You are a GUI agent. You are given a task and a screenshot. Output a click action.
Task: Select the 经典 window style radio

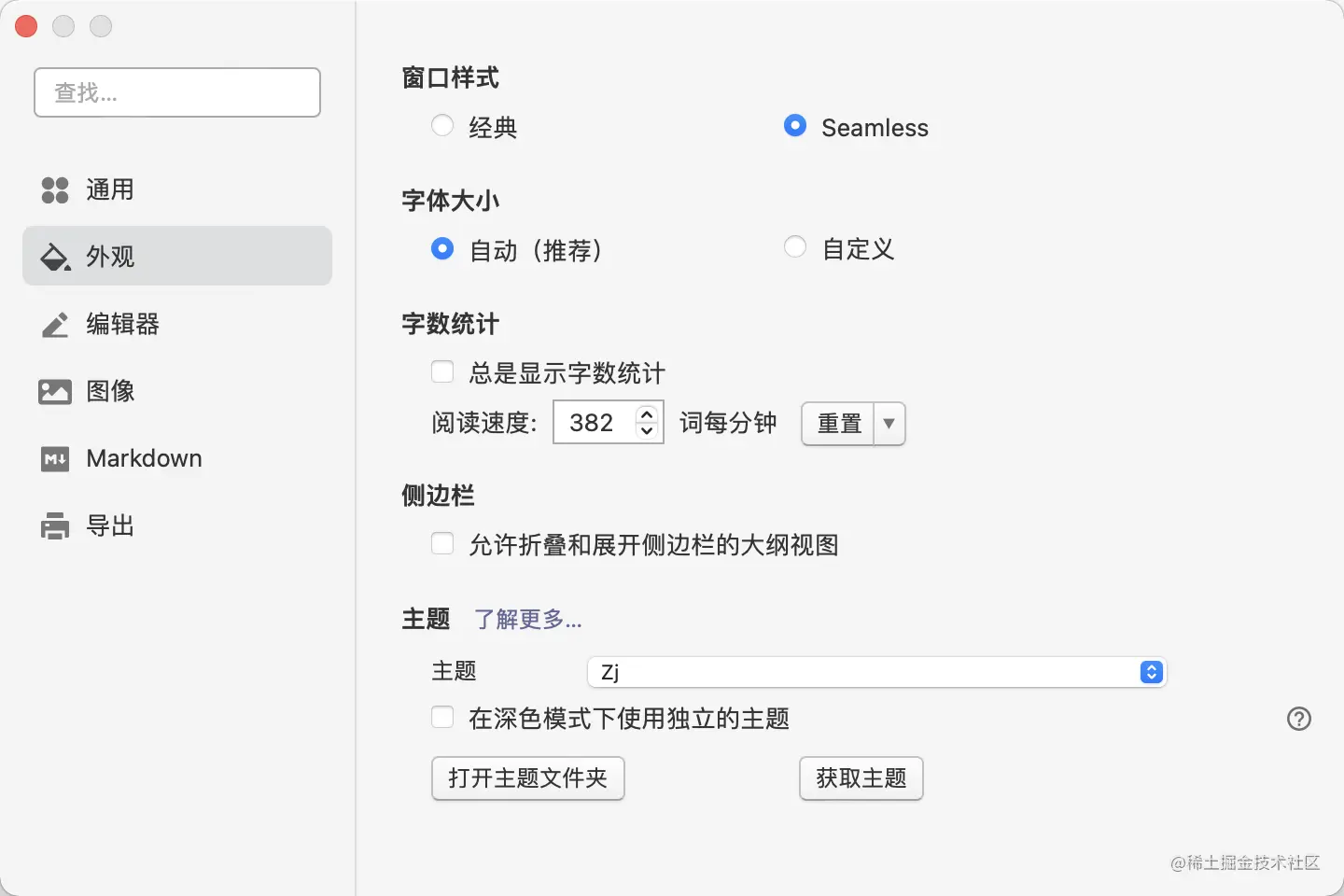442,125
